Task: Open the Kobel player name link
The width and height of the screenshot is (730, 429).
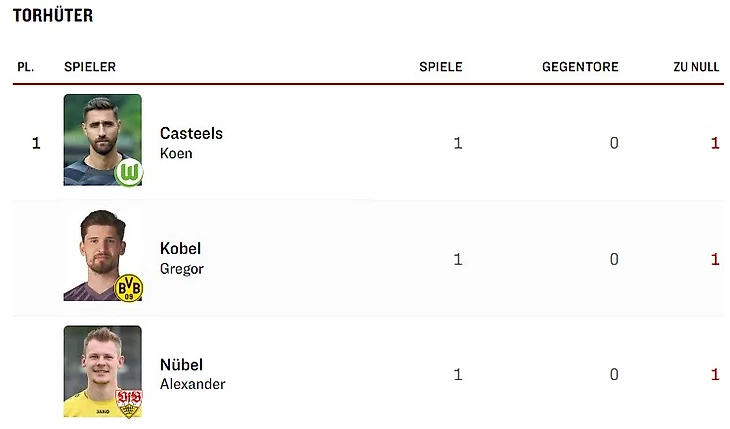Action: 181,248
